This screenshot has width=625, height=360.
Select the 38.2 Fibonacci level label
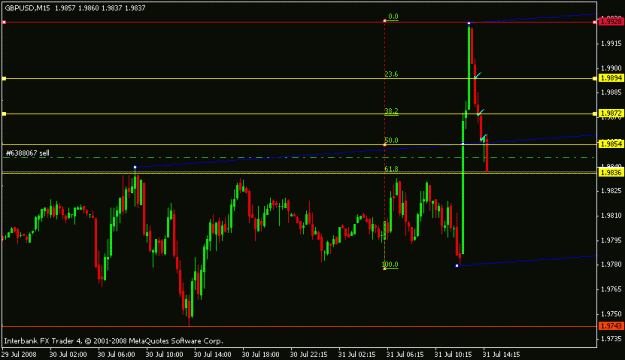click(x=391, y=111)
